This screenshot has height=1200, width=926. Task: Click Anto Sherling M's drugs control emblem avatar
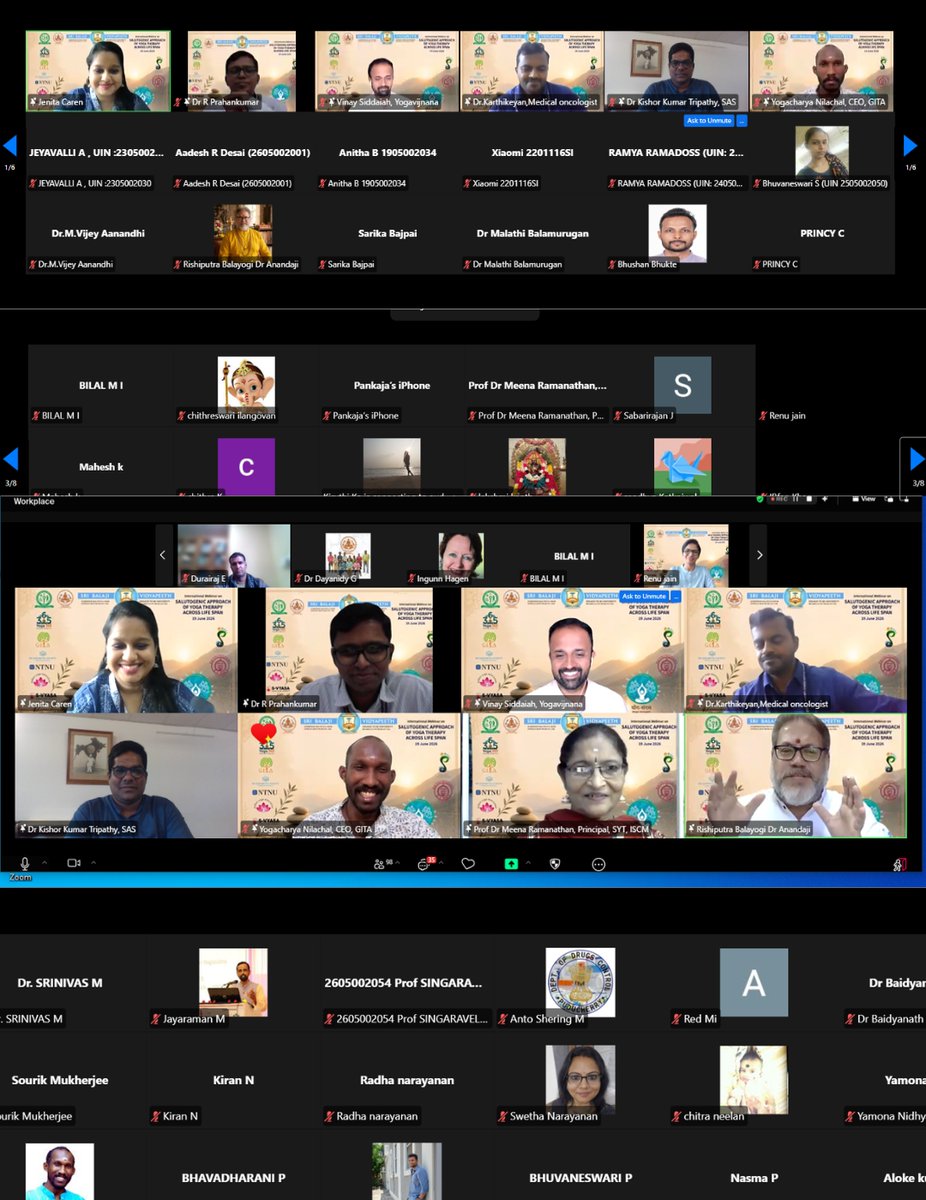(x=580, y=983)
